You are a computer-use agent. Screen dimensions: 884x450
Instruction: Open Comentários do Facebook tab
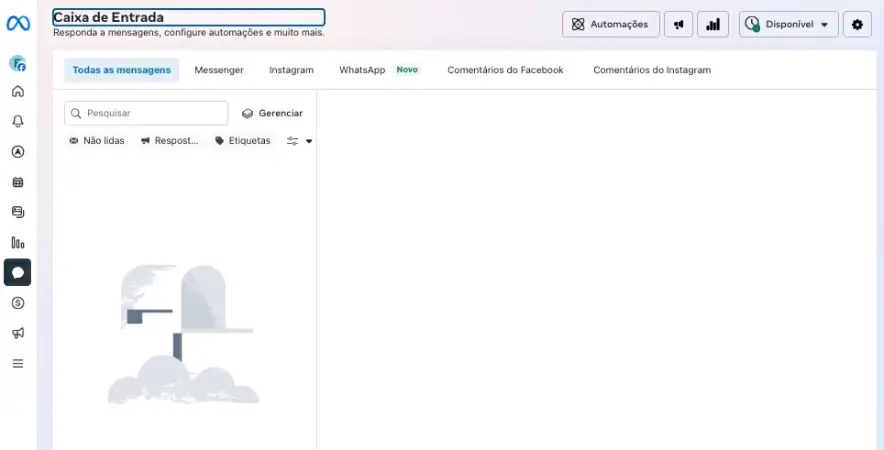[505, 70]
